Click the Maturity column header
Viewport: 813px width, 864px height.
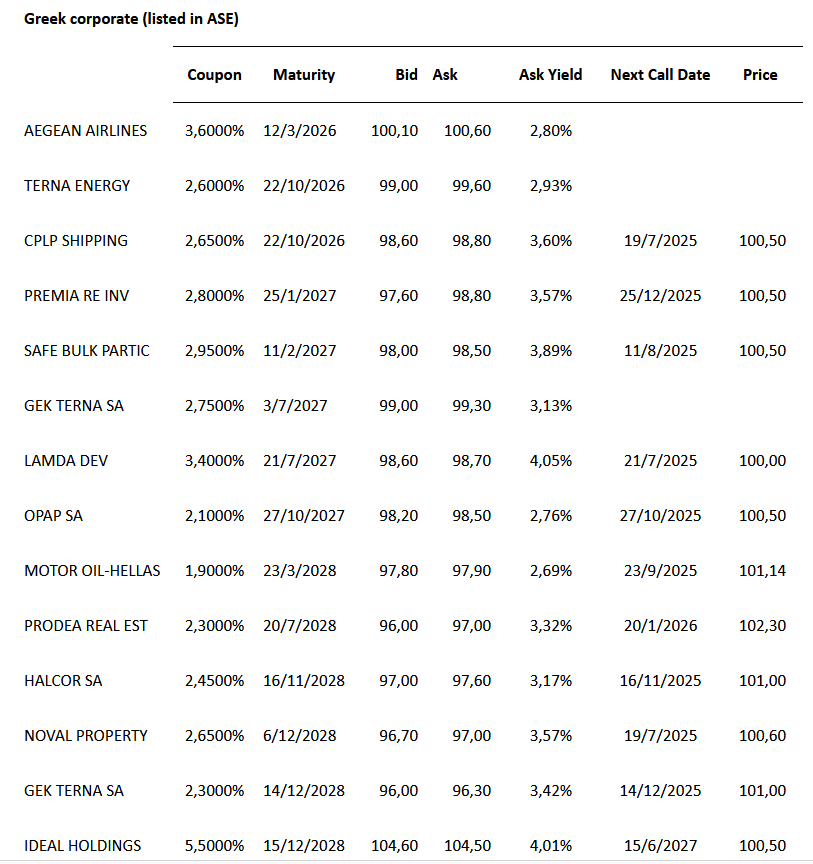click(x=304, y=75)
